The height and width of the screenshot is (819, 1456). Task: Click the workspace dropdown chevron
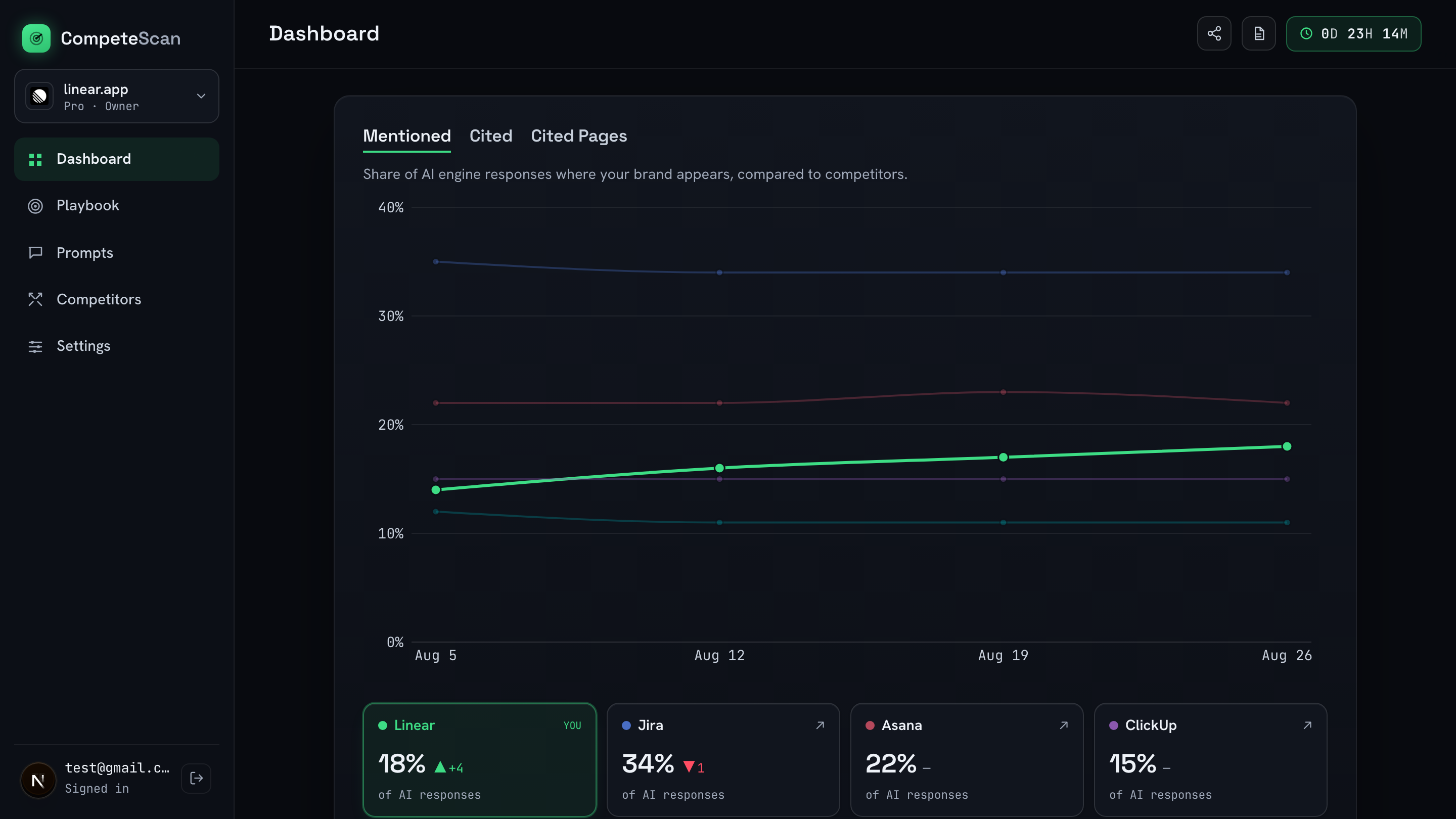point(201,96)
